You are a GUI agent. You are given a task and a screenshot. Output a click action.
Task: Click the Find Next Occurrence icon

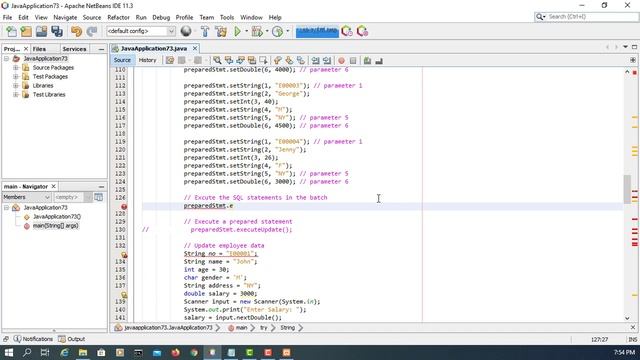tap(240, 60)
